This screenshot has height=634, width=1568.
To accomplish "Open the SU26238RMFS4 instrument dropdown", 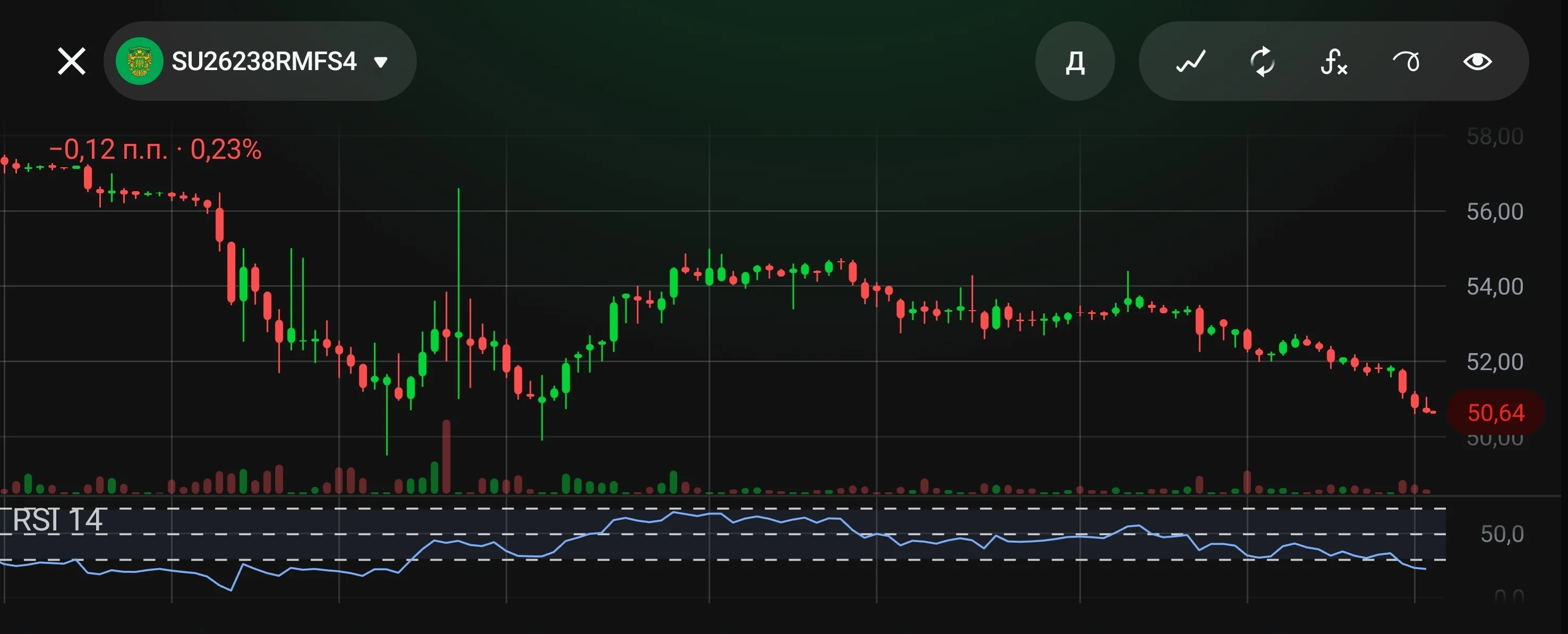I will (x=260, y=62).
